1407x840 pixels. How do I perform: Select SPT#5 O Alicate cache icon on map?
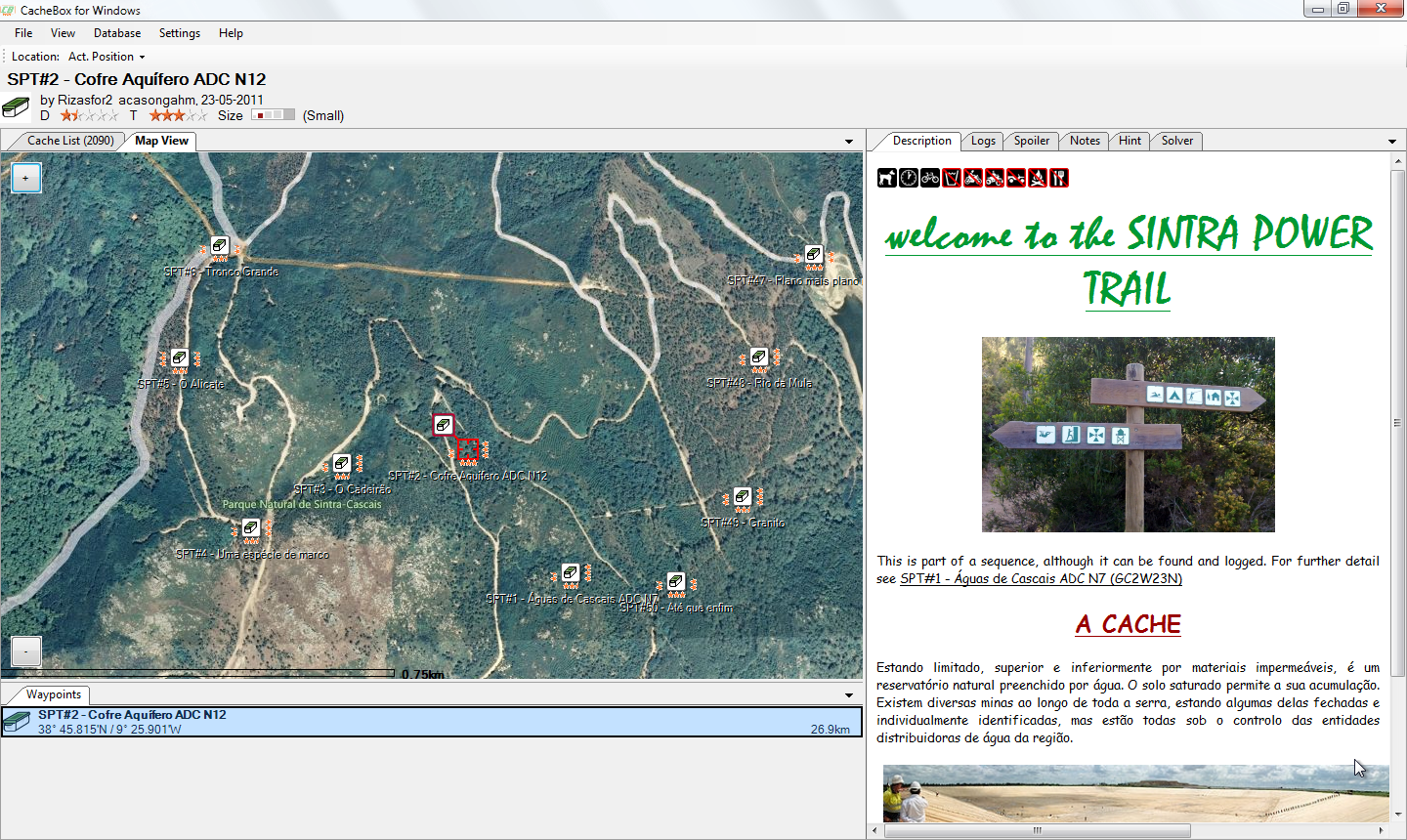179,358
